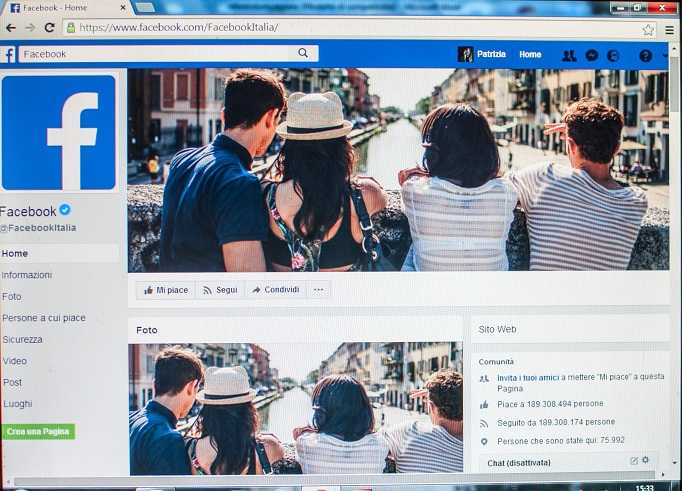Open the friend requests icon

click(x=569, y=55)
